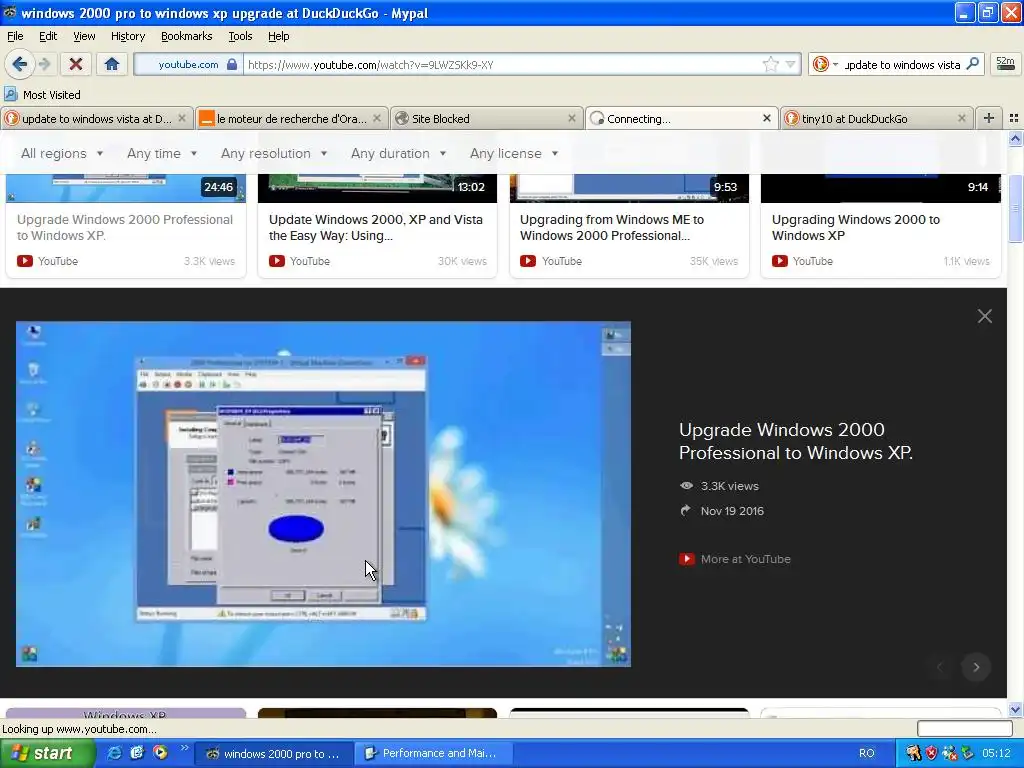Go to previous video with left chevron

(940, 667)
